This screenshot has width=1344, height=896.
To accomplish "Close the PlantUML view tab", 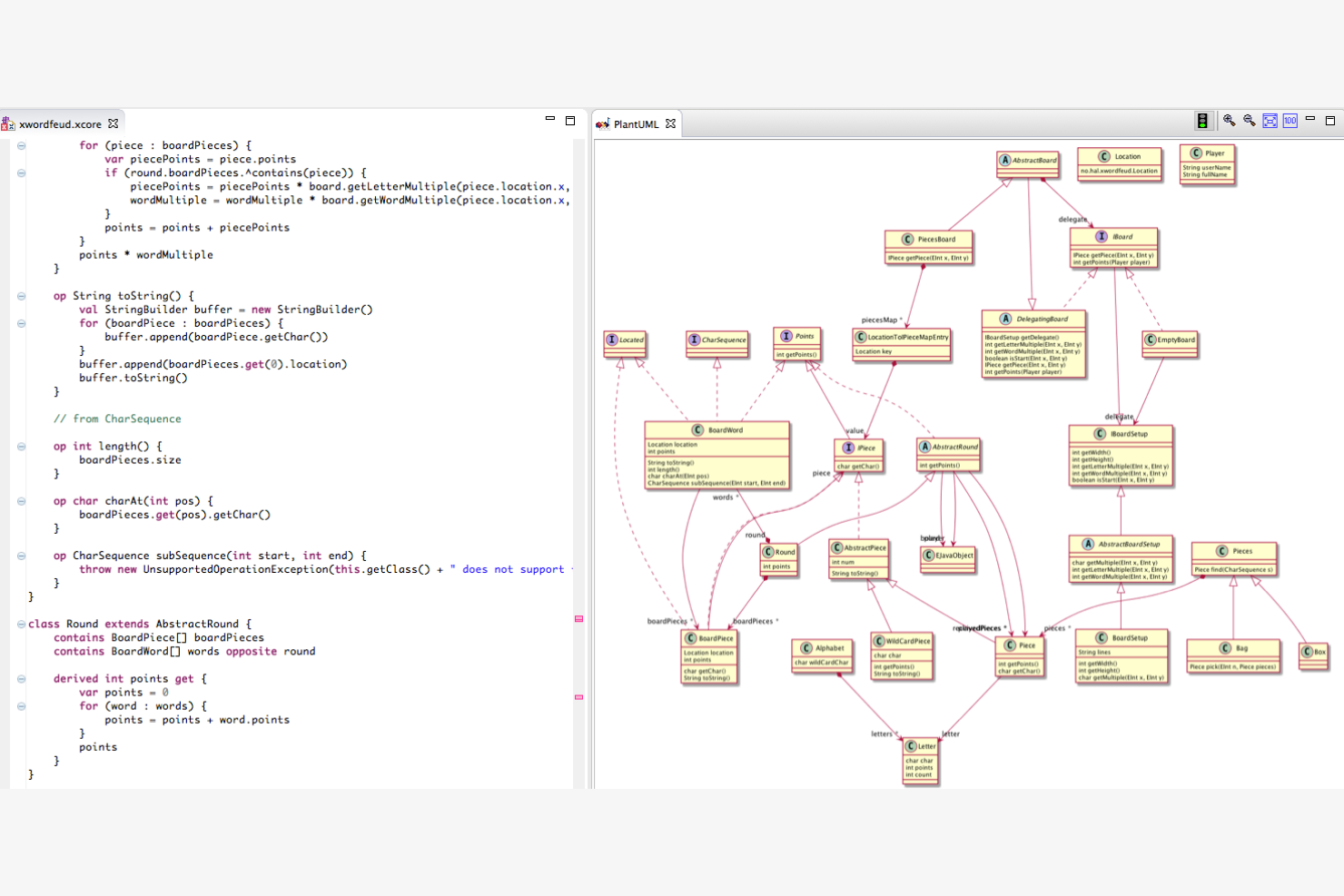I will click(671, 123).
